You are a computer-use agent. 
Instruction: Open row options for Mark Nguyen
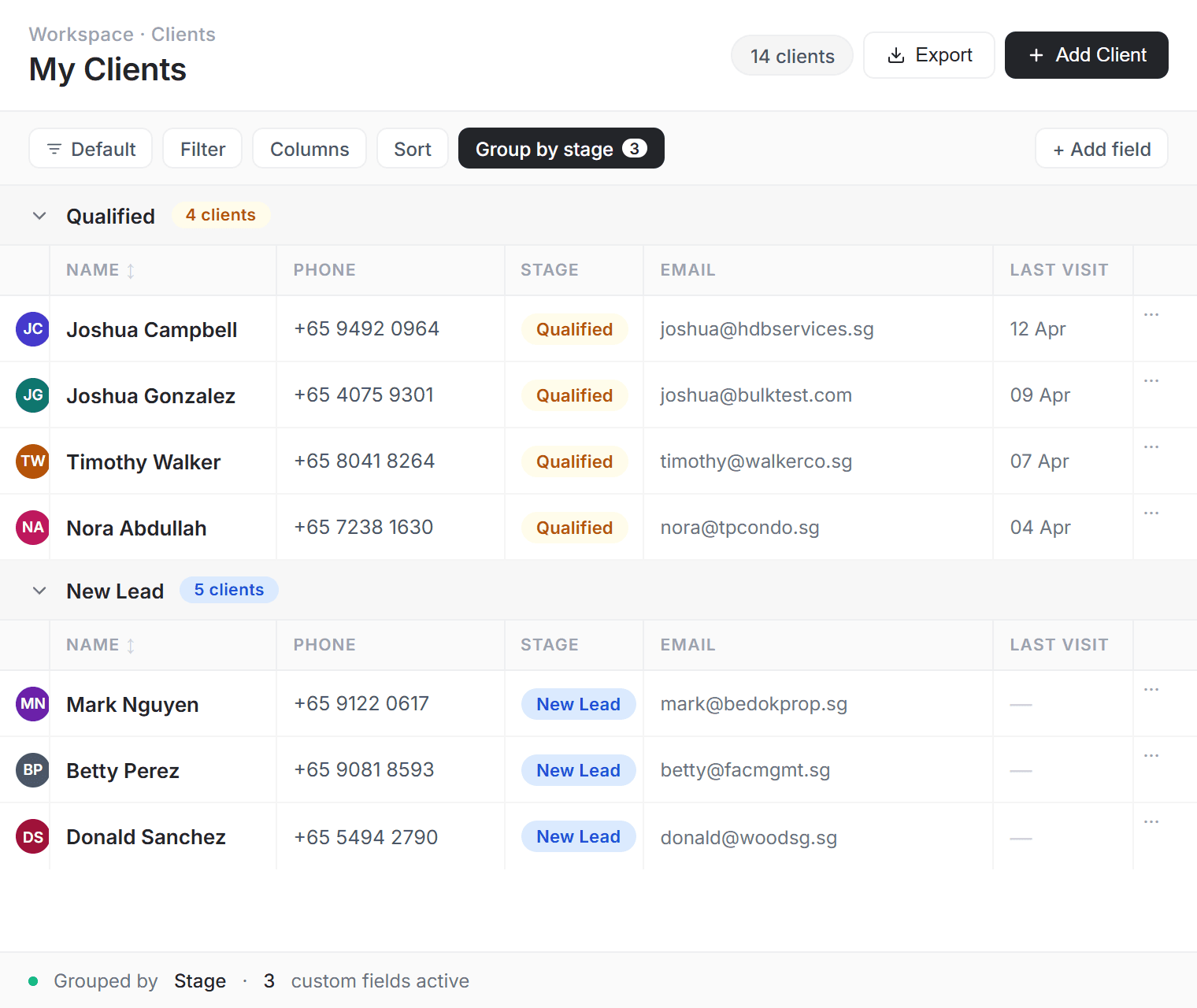point(1151,689)
